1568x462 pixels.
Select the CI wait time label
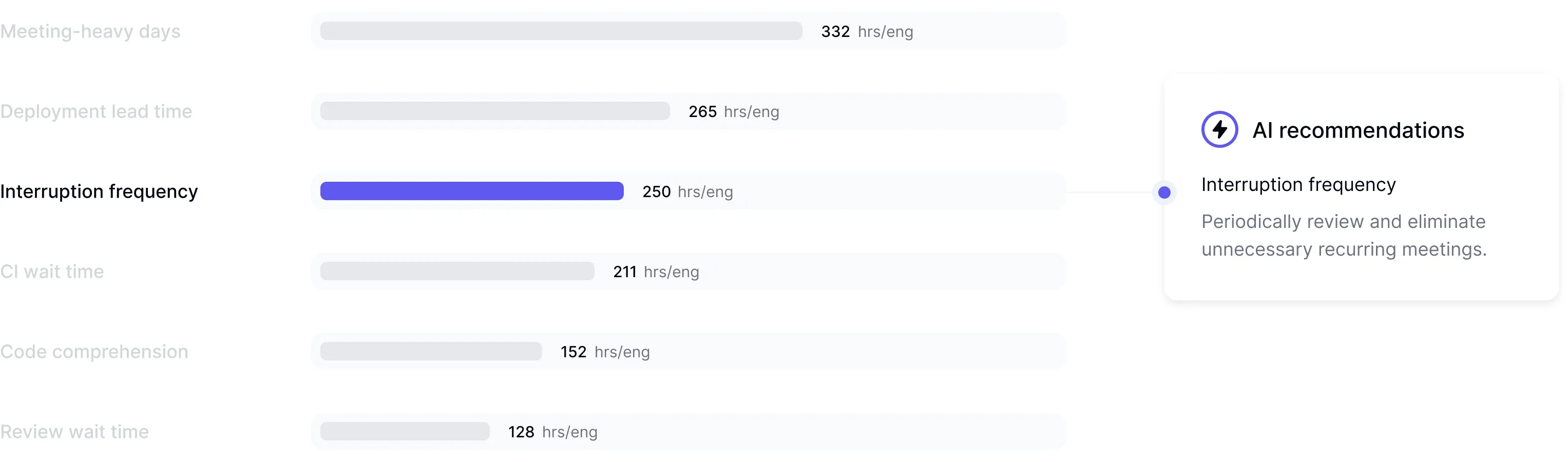point(52,272)
